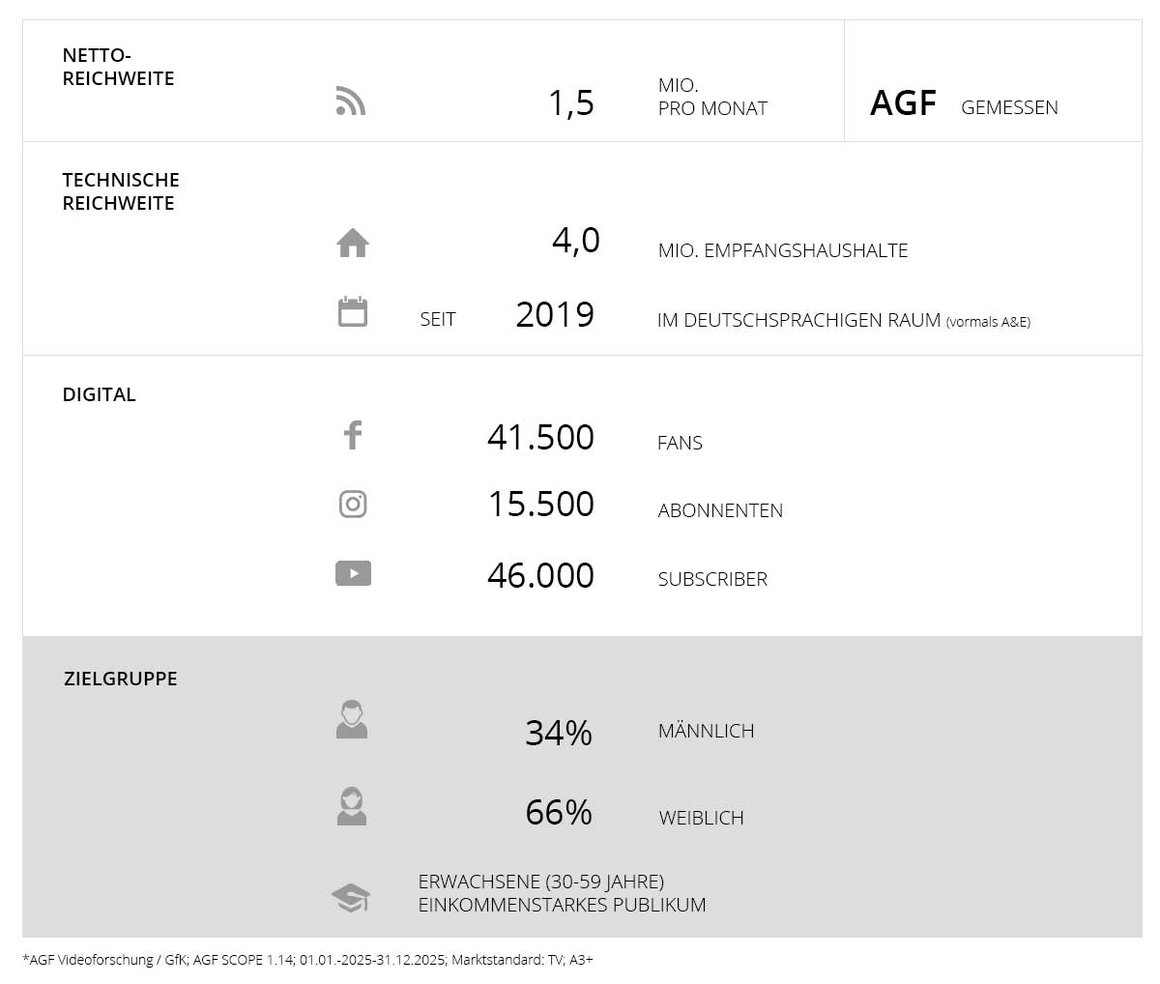Viewport: 1160px width, 984px height.
Task: Click the DIGITAL section heading
Action: click(x=99, y=394)
